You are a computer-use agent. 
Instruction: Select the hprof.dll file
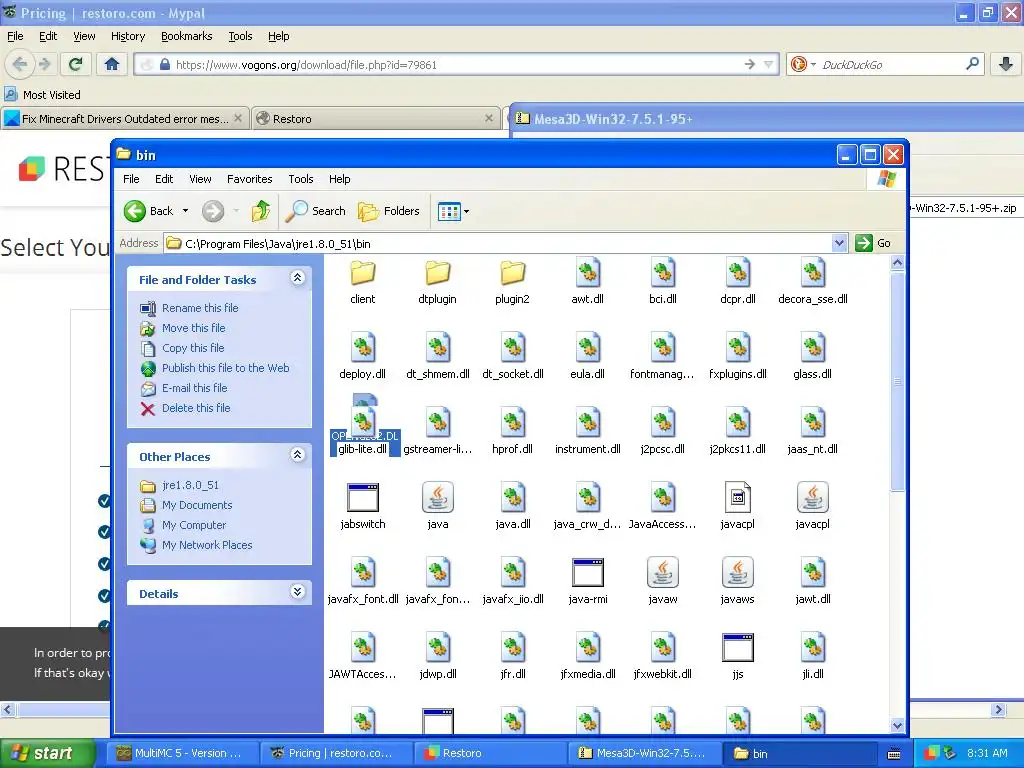click(513, 432)
